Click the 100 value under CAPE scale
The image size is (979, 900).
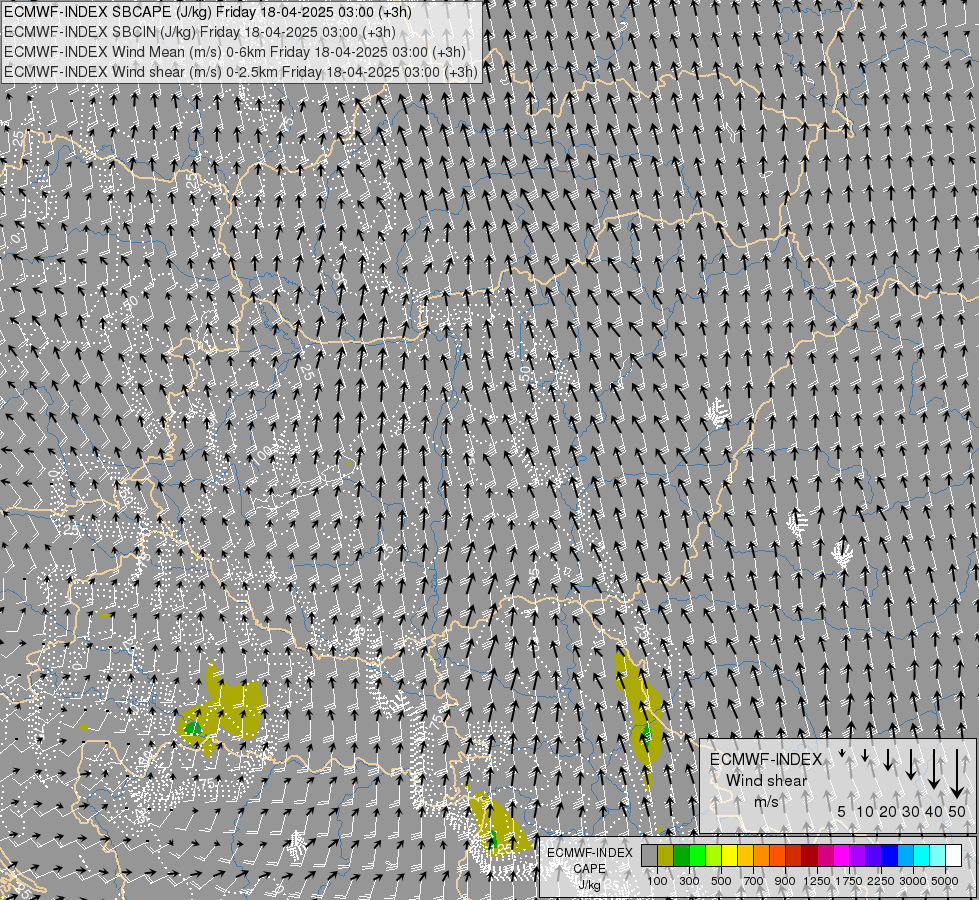pyautogui.click(x=657, y=881)
